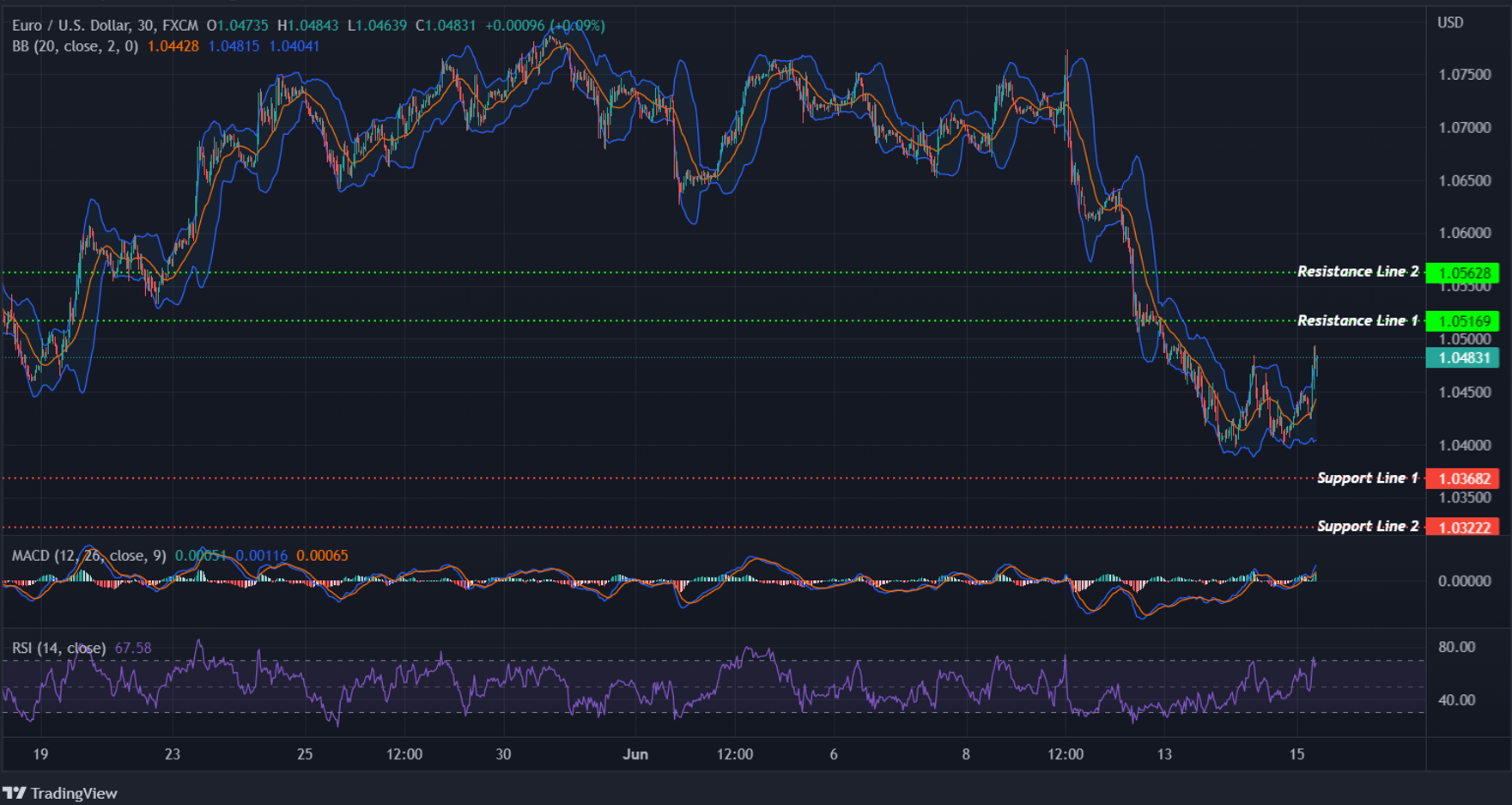Select the Jun label on the time axis

click(x=636, y=753)
